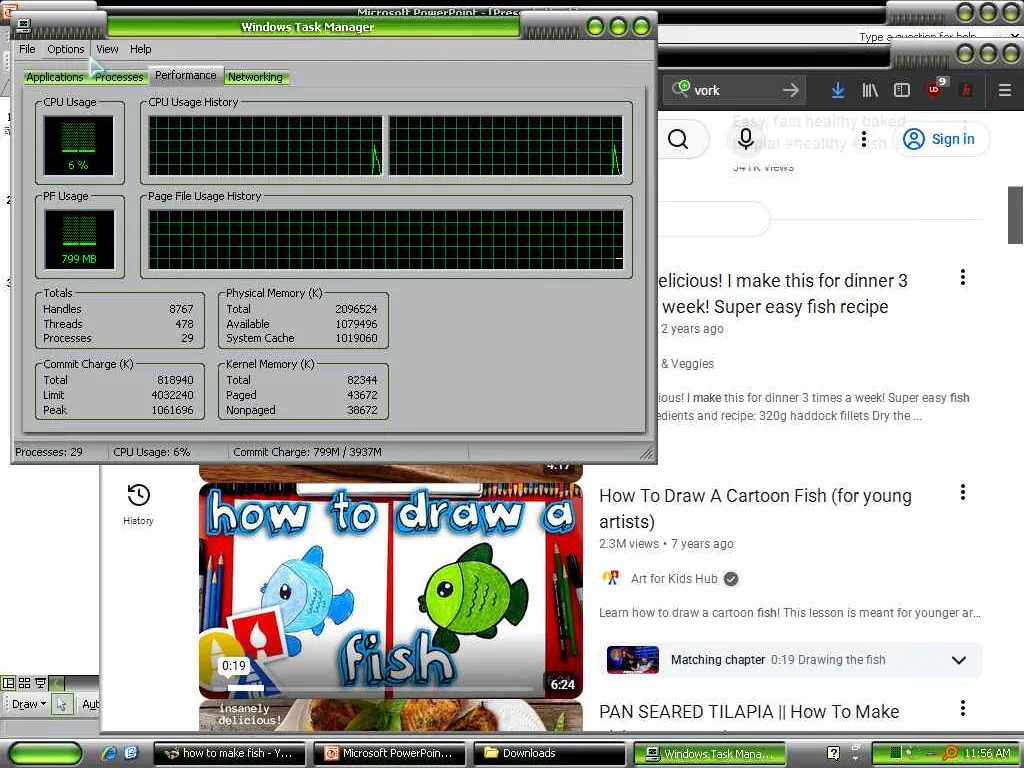This screenshot has width=1024, height=768.
Task: Launch Internet Explorer from Quick Launch
Action: (x=110, y=753)
